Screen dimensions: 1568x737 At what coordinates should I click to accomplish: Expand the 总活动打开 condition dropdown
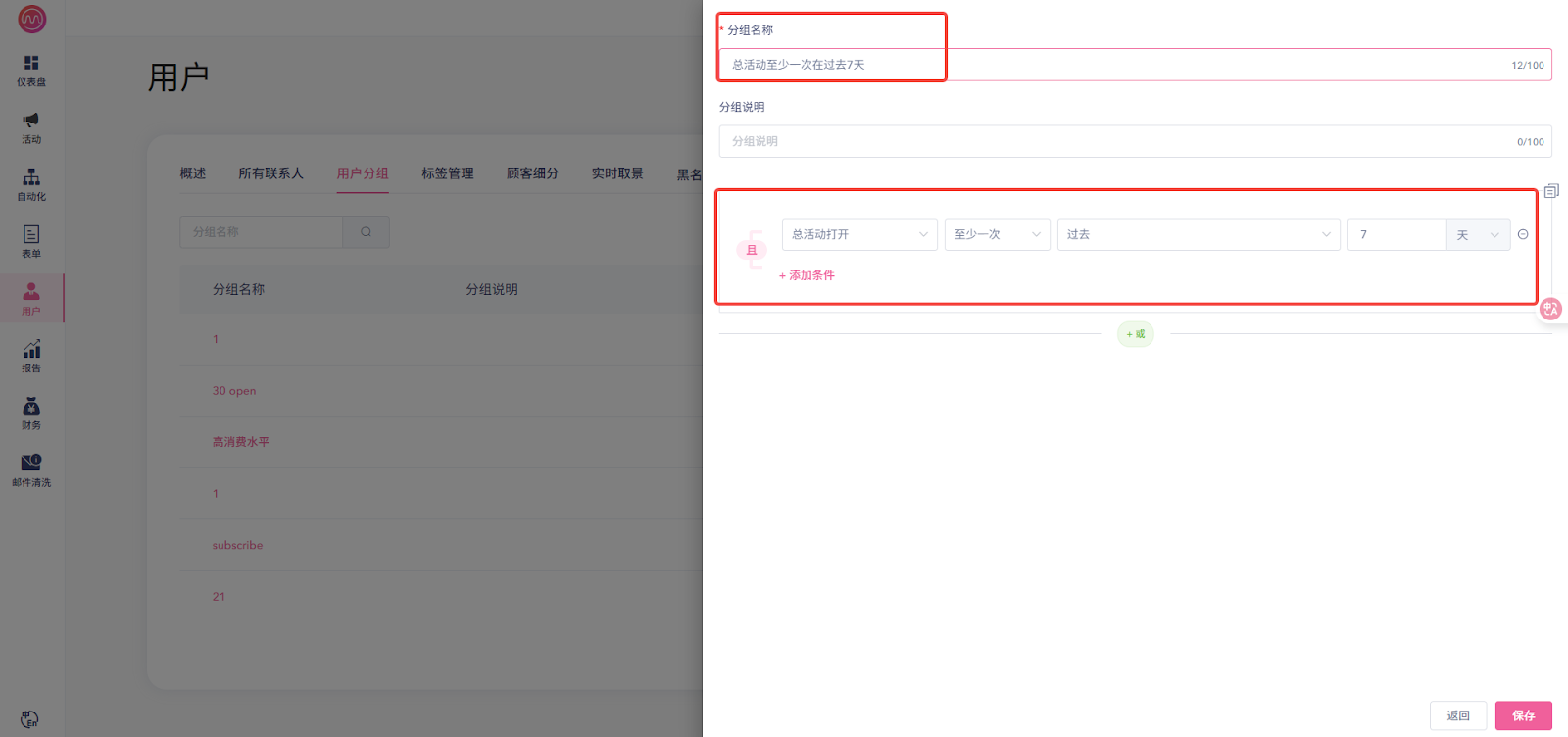coord(859,234)
